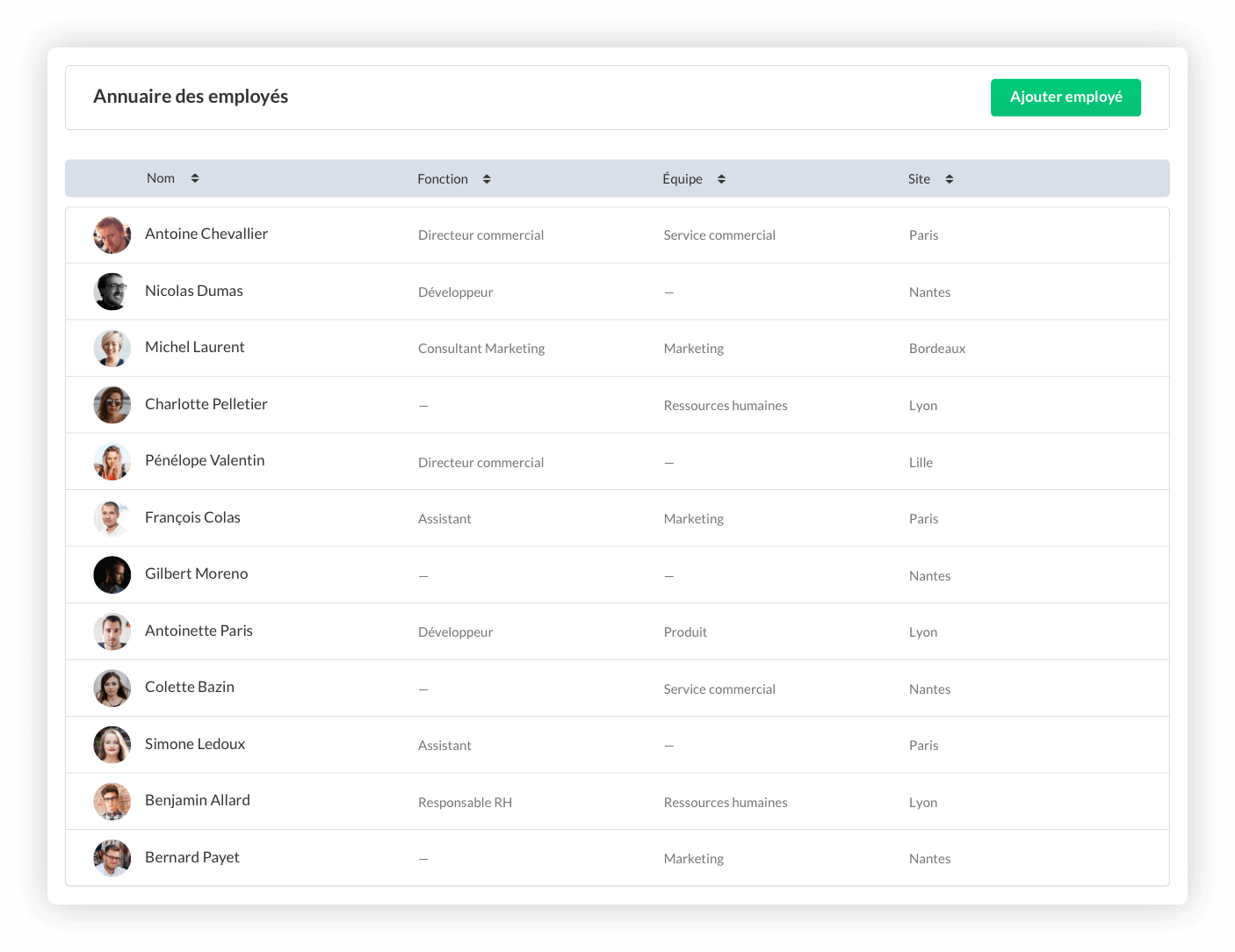
Task: Click Nicolas Dumas's Développeur cell
Action: pos(456,292)
